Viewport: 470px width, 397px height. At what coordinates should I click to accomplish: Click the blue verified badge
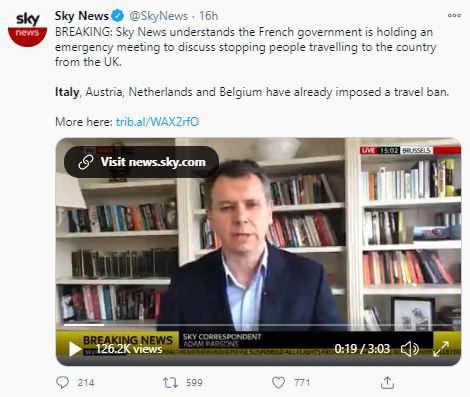coord(118,16)
